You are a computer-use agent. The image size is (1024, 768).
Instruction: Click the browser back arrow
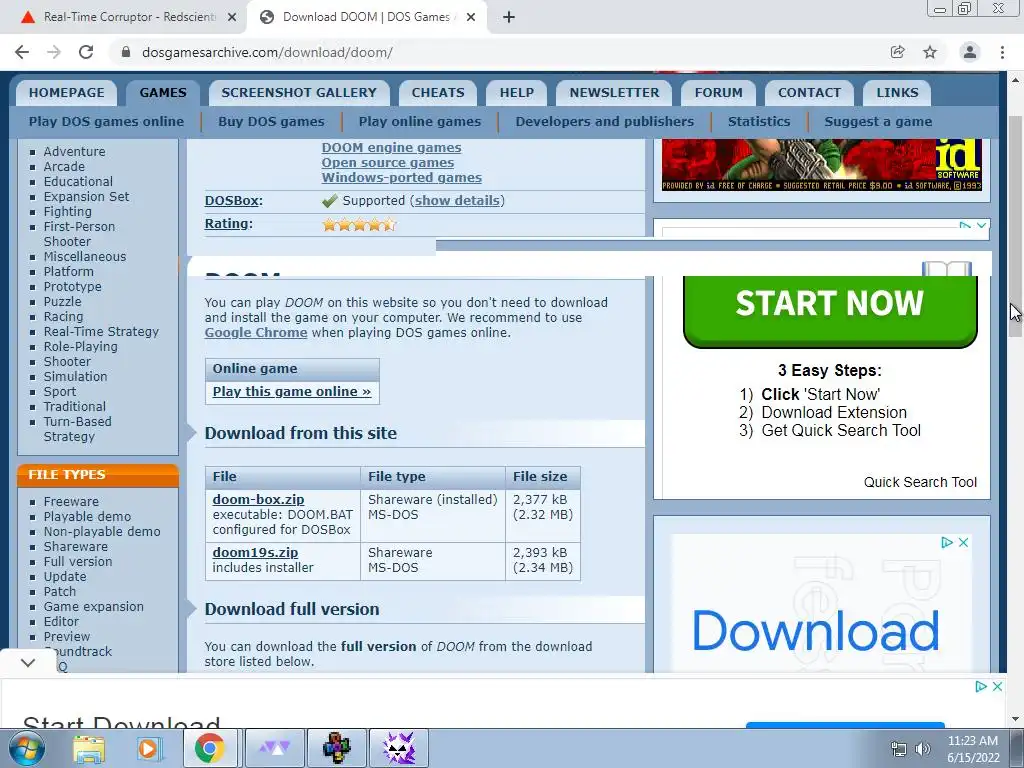[22, 52]
